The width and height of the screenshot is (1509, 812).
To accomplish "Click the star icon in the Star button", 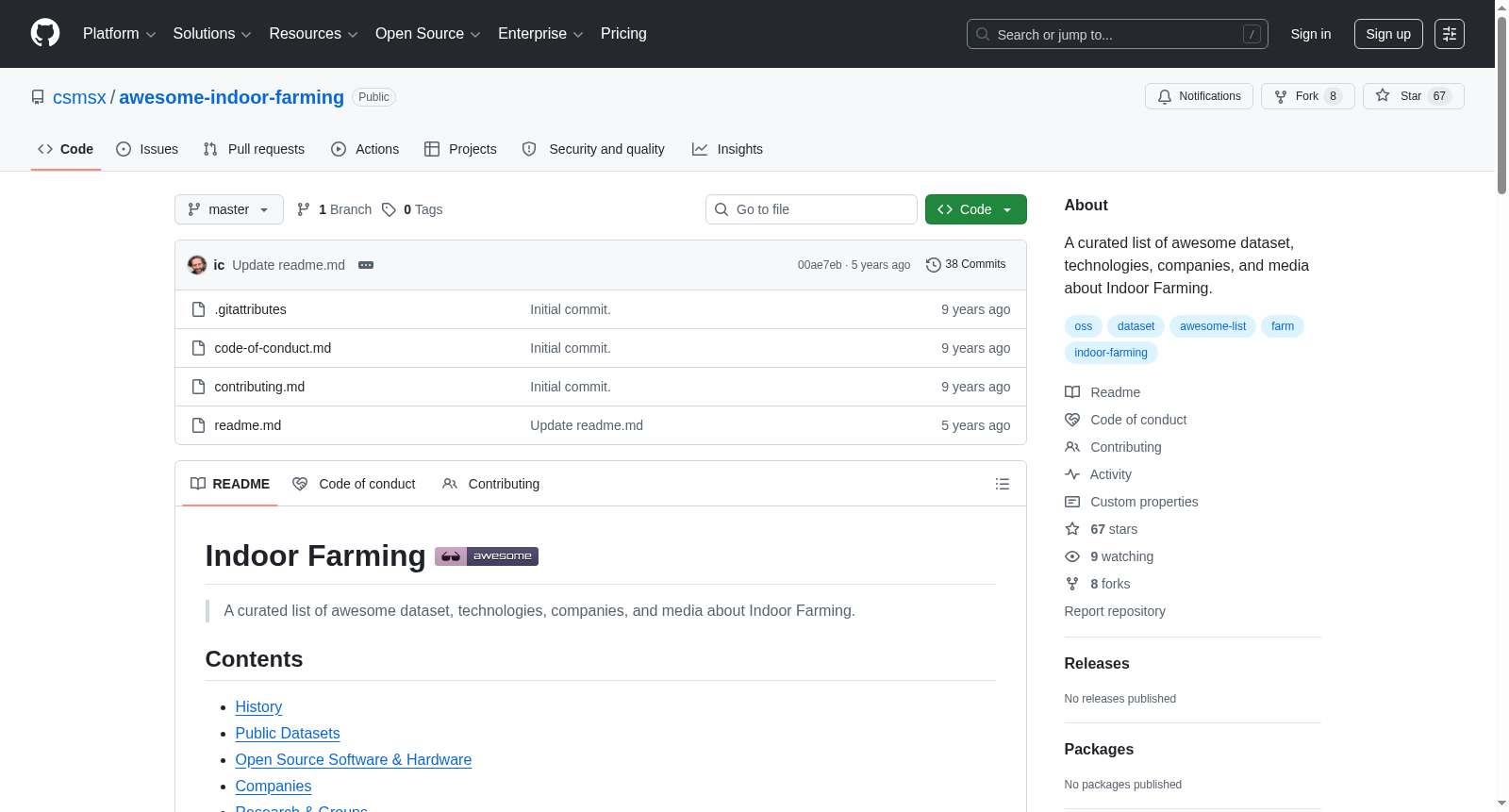I will (1383, 95).
